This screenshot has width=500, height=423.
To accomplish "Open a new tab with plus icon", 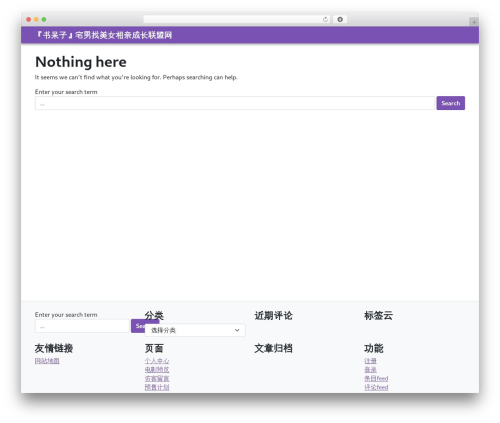I will 474,22.
